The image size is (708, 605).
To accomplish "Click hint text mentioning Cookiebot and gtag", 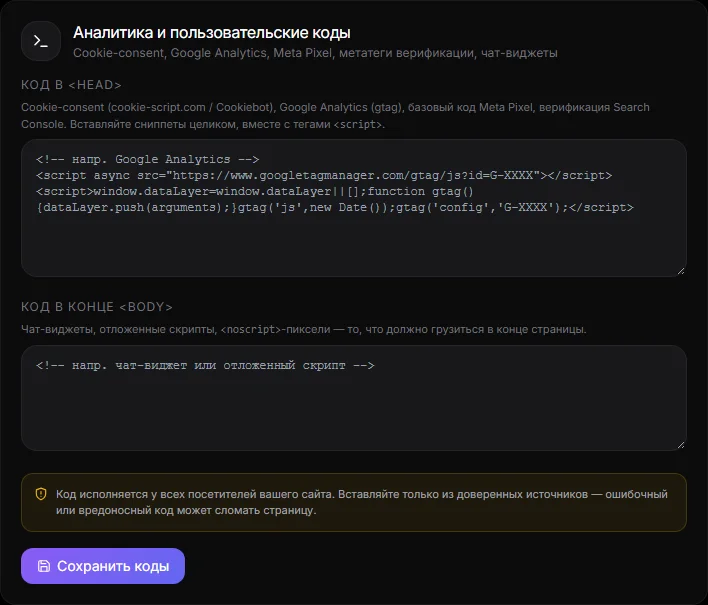I will pos(335,116).
